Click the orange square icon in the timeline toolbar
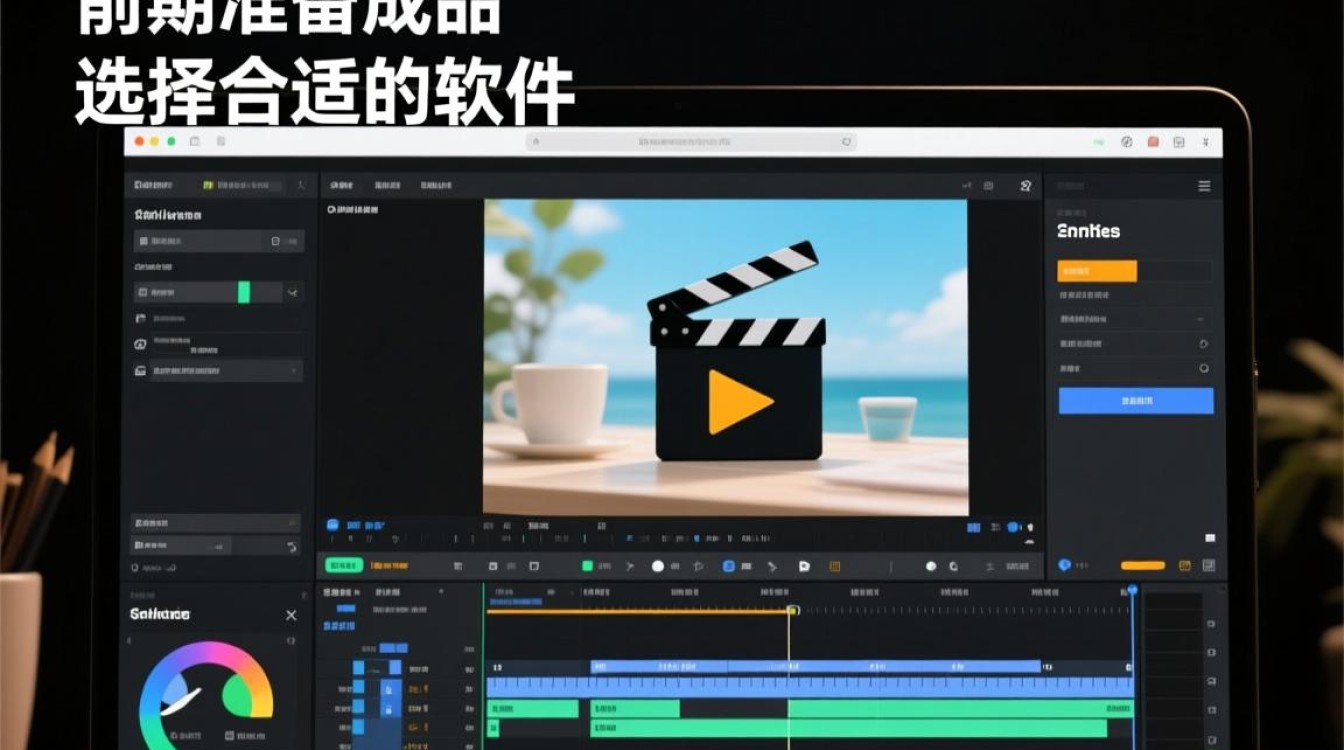Viewport: 1344px width, 750px height. [x=835, y=566]
